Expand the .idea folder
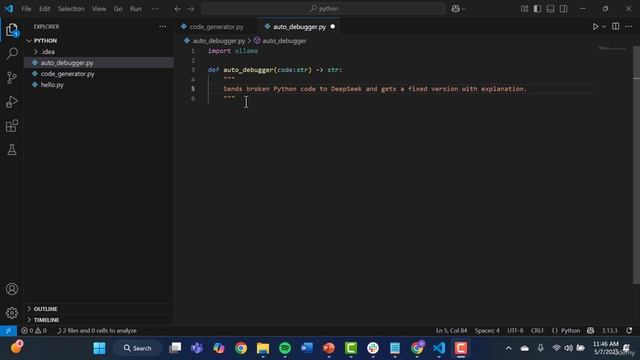This screenshot has width=640, height=360. 48,52
